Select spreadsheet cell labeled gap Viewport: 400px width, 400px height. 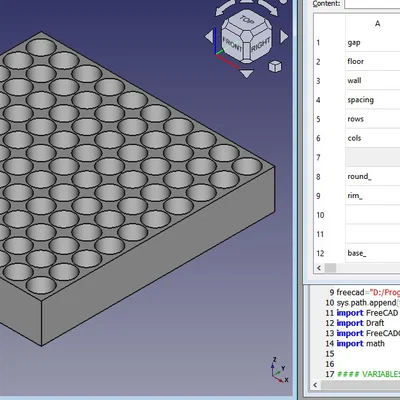(x=373, y=42)
